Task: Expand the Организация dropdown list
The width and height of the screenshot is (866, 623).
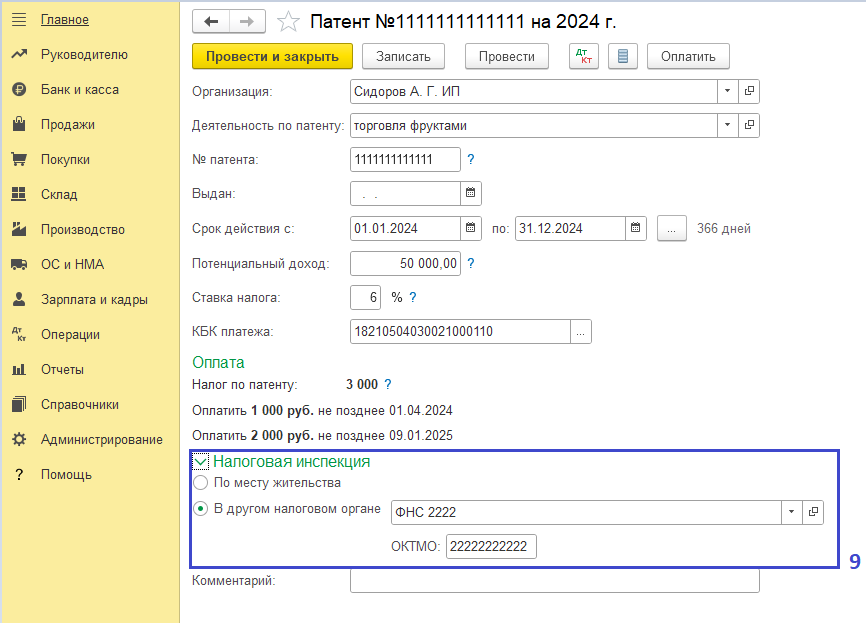Action: (x=727, y=92)
